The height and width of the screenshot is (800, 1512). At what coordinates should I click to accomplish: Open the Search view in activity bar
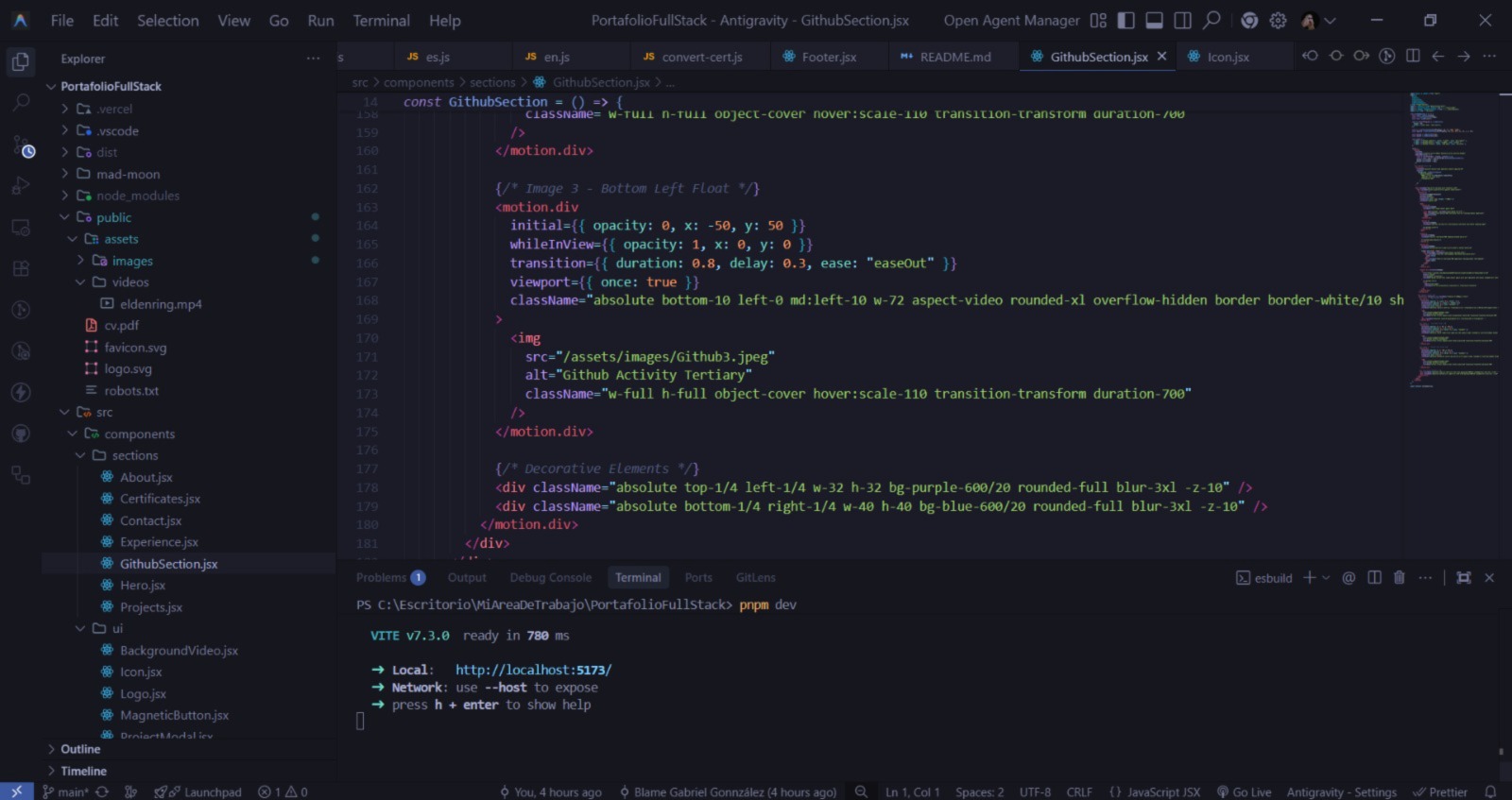tap(20, 102)
